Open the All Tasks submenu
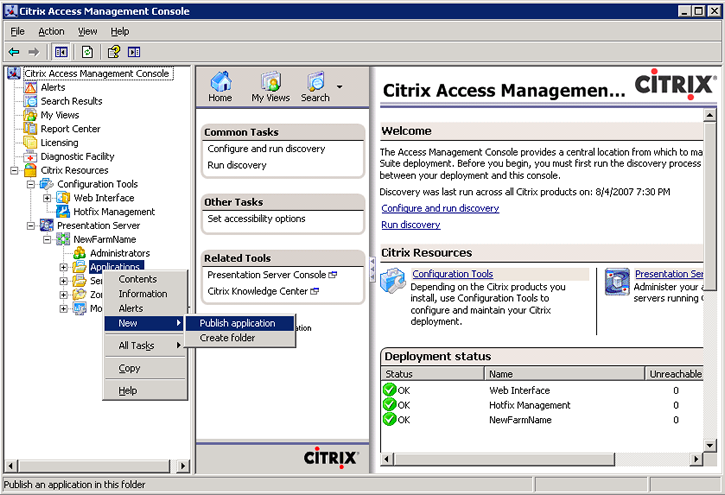 coord(145,345)
